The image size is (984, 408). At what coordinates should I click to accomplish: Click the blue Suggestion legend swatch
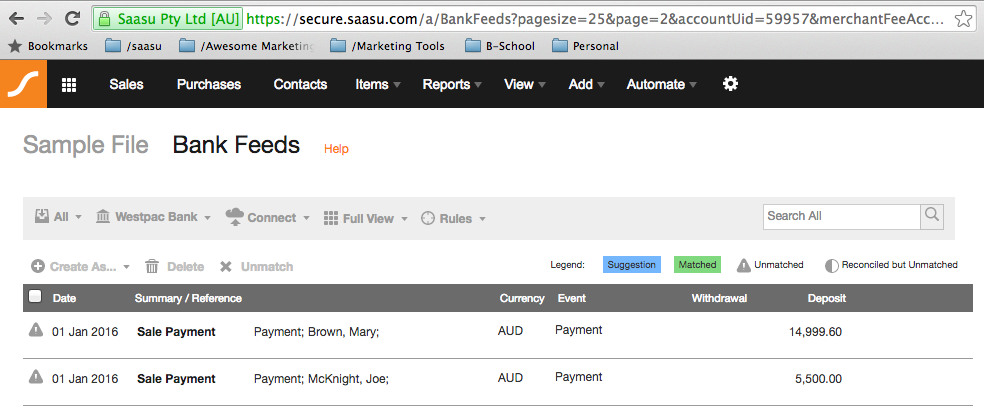pyautogui.click(x=632, y=265)
